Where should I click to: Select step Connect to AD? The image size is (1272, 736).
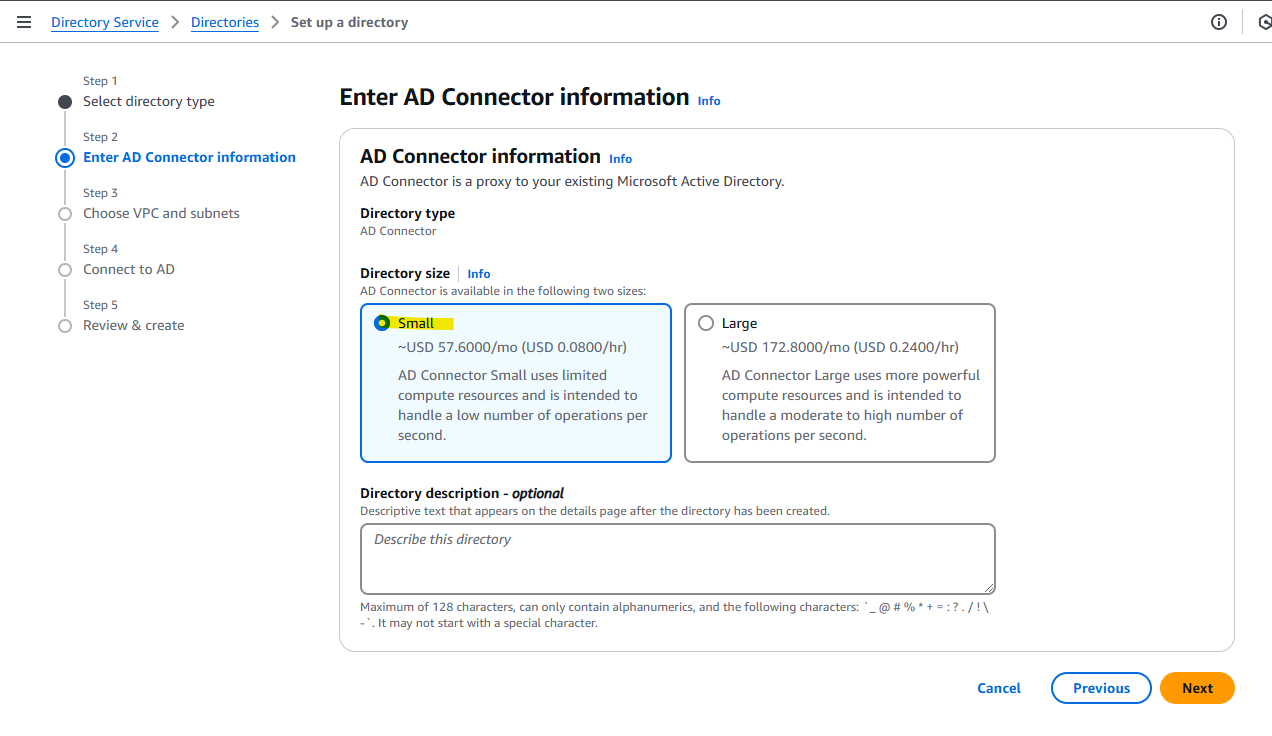pos(129,269)
